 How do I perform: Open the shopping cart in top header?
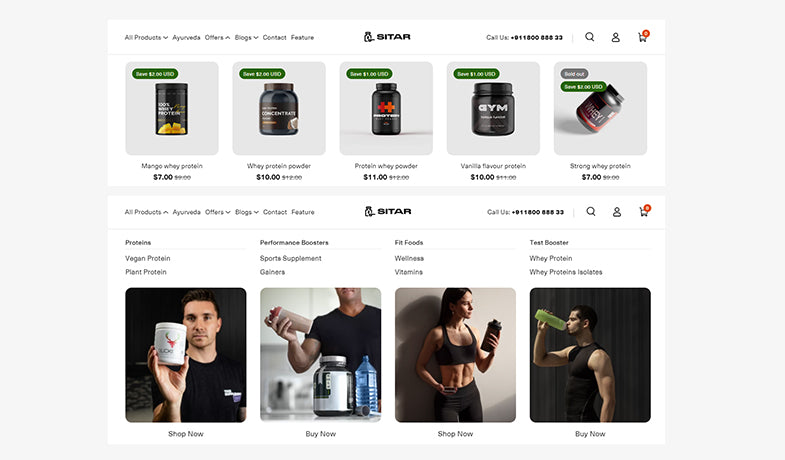click(643, 37)
